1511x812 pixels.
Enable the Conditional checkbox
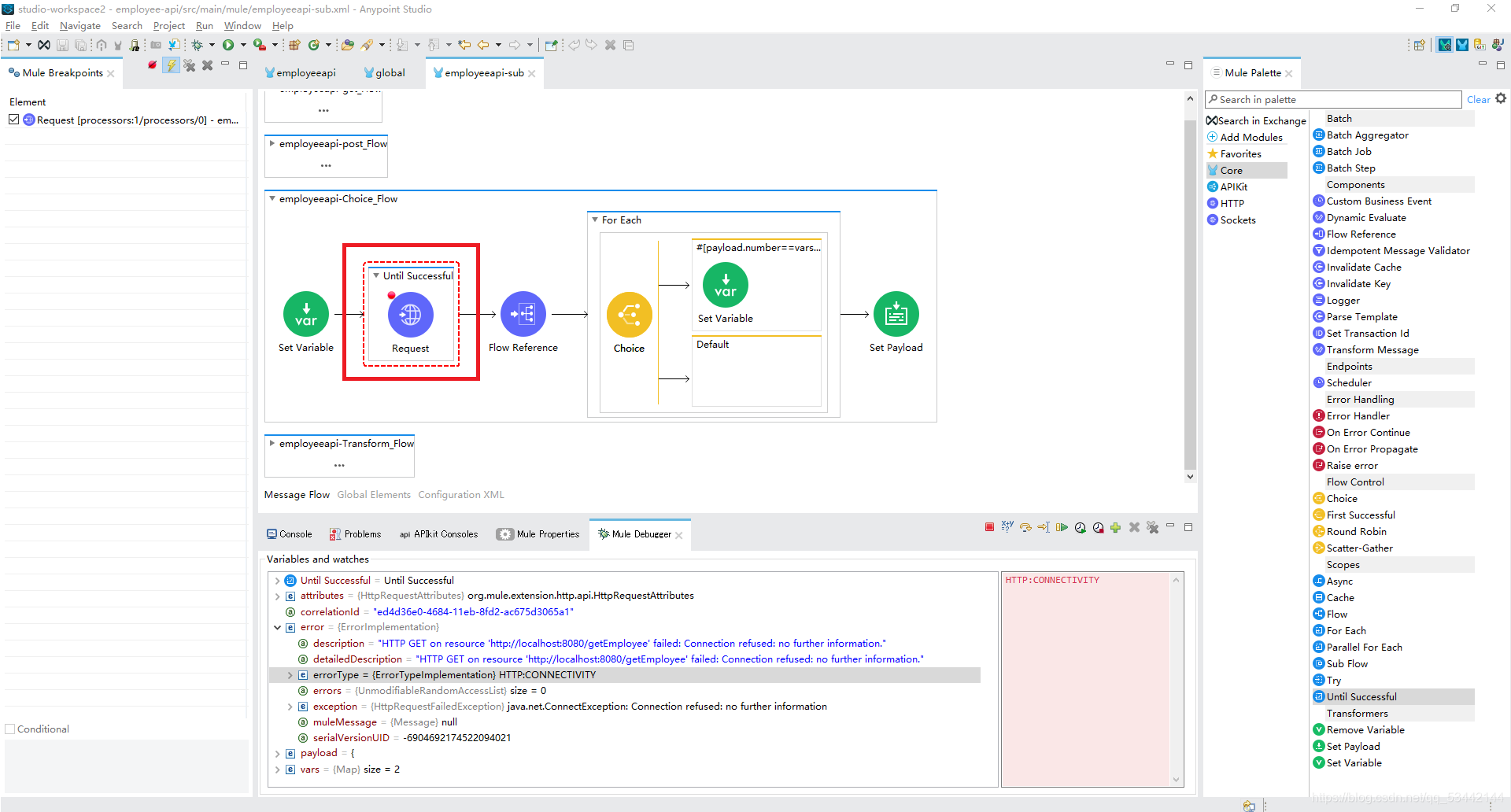point(10,729)
